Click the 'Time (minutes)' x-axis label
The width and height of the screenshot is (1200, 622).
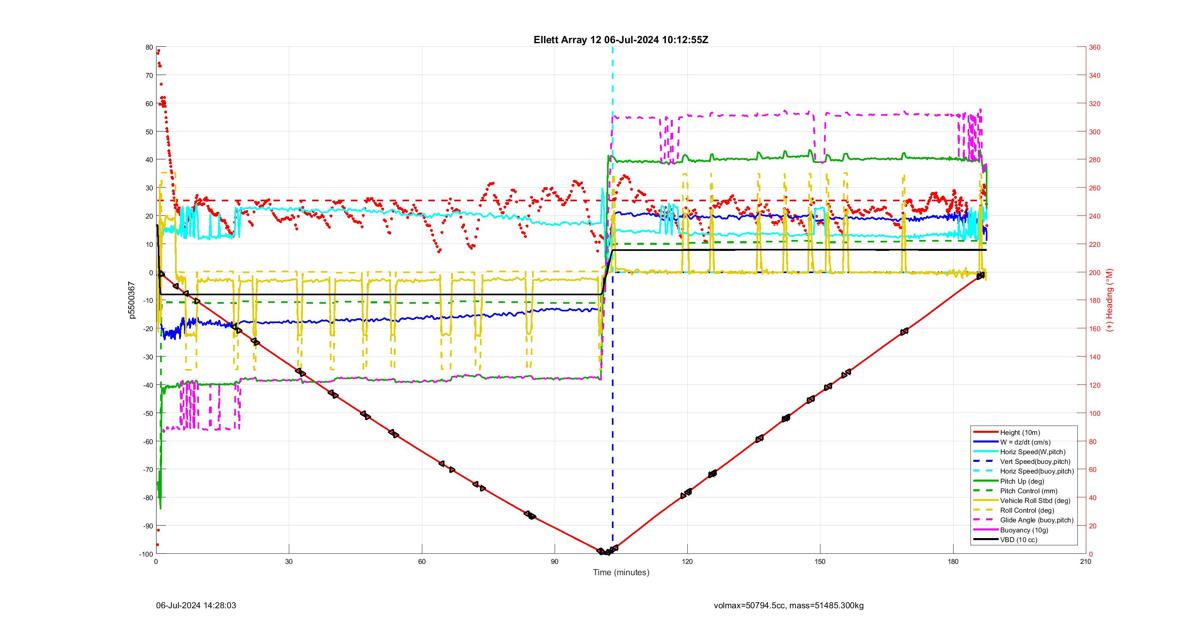click(x=621, y=573)
